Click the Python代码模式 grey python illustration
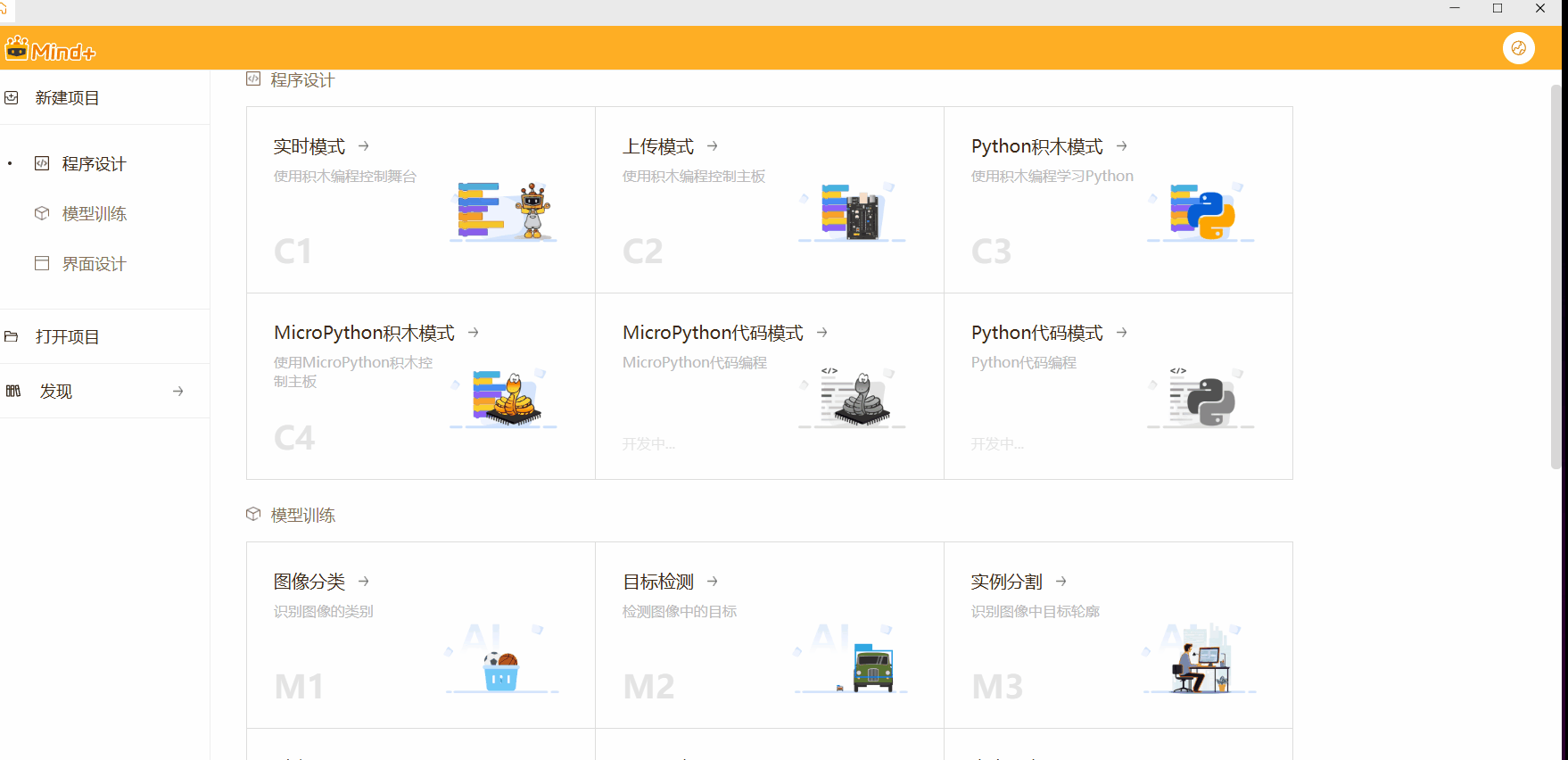This screenshot has width=1568, height=760. point(1201,399)
